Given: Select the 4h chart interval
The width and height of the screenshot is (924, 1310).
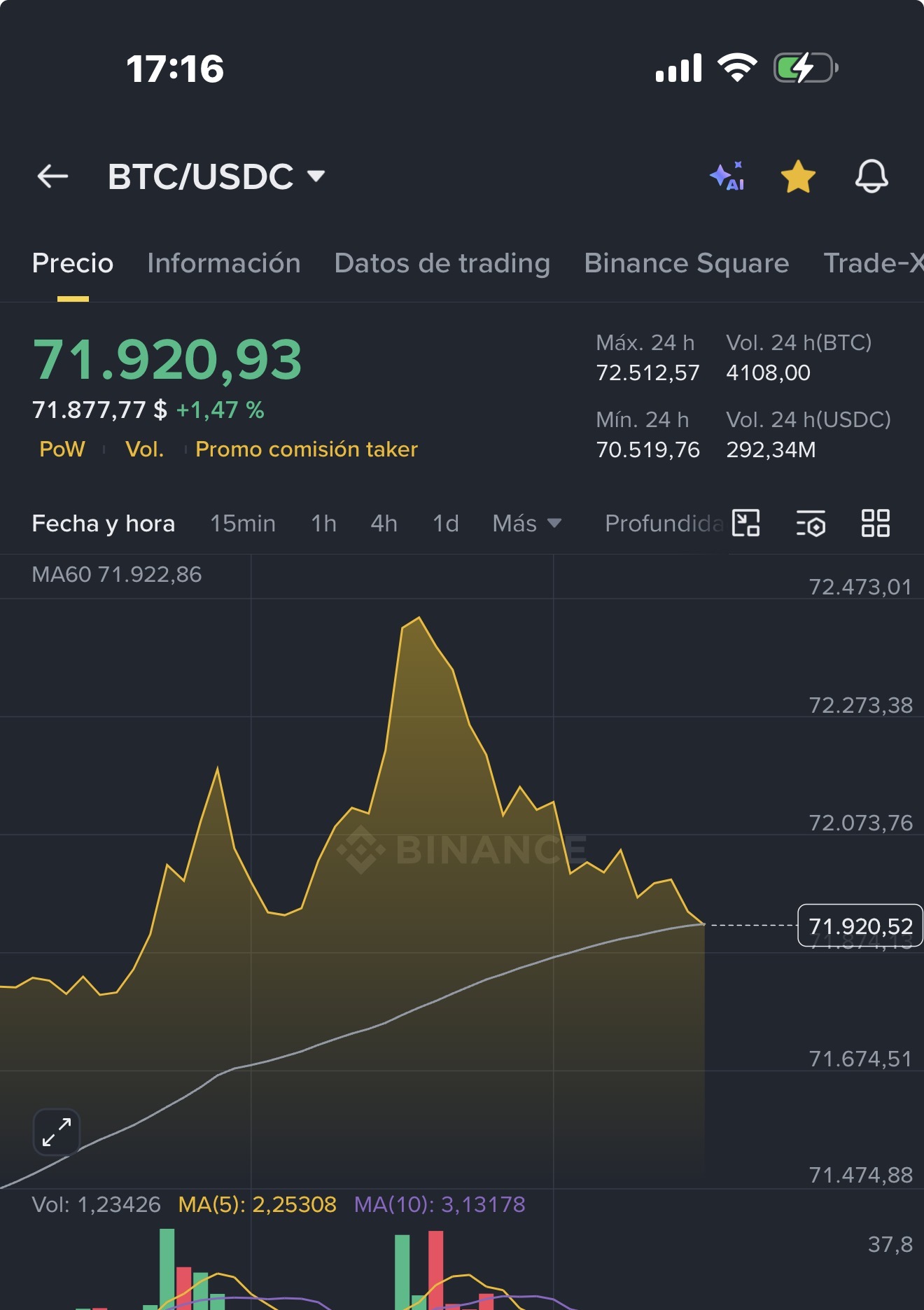Looking at the screenshot, I should pos(384,523).
